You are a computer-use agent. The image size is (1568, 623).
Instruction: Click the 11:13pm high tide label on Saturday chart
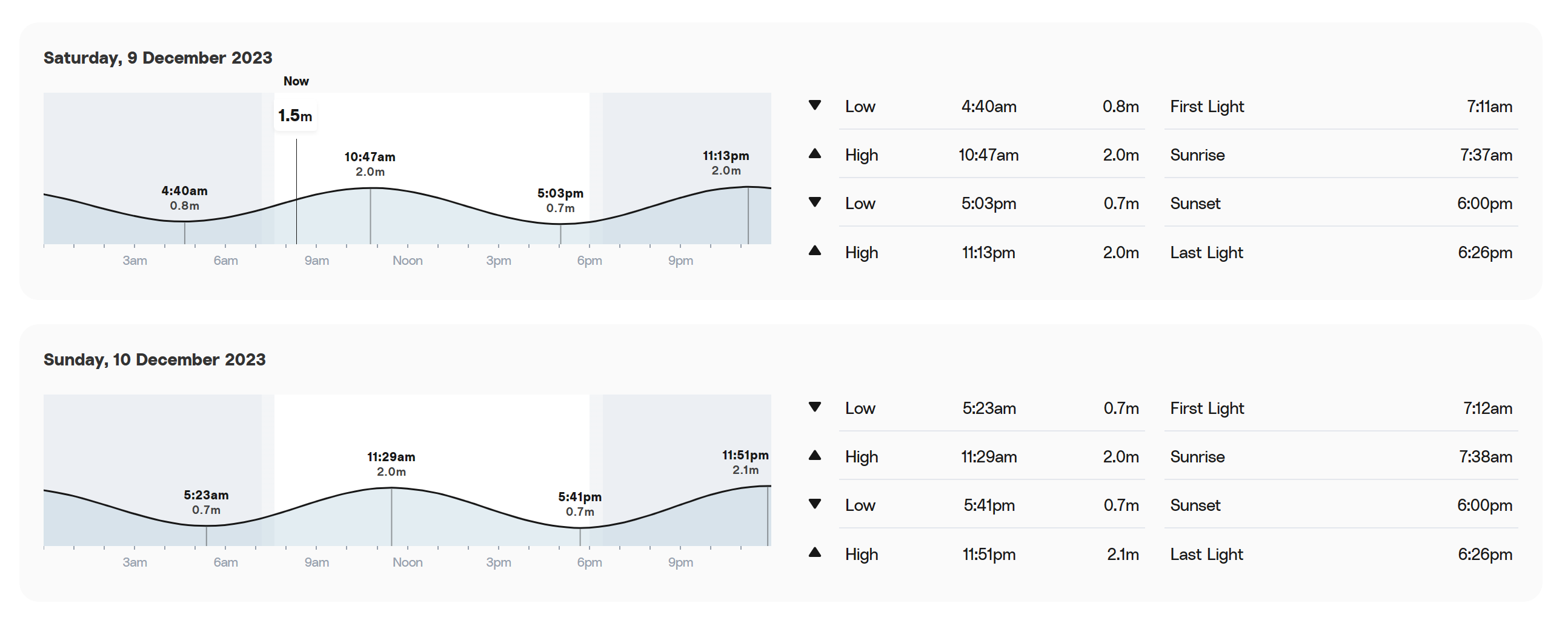tap(726, 163)
